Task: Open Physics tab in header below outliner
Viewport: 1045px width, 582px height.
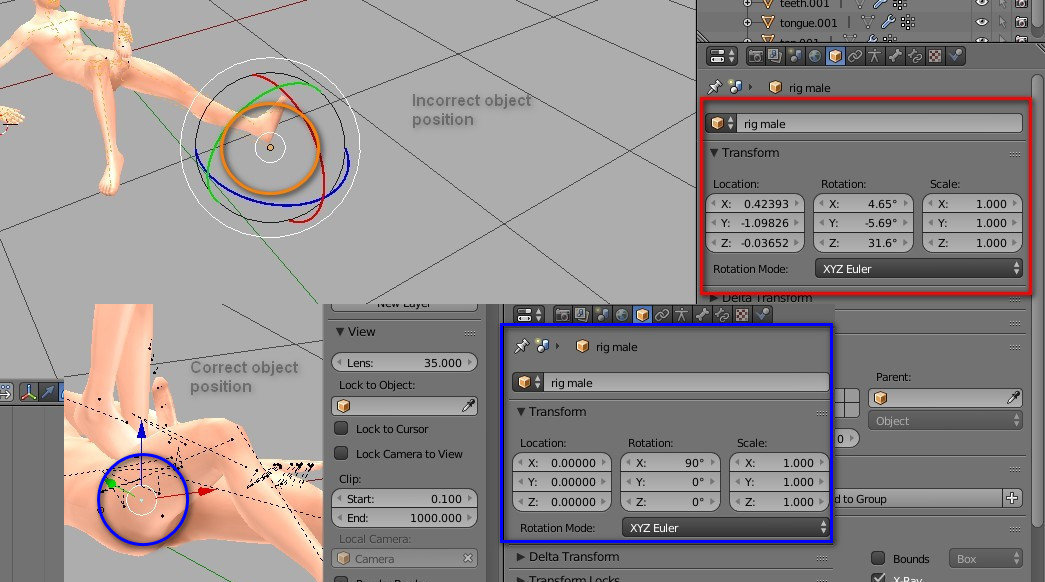Action: coord(956,56)
